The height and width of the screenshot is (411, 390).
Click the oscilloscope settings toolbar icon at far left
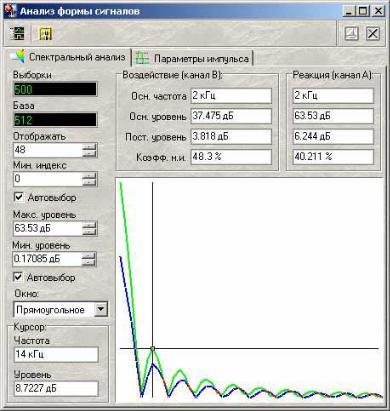pos(17,34)
